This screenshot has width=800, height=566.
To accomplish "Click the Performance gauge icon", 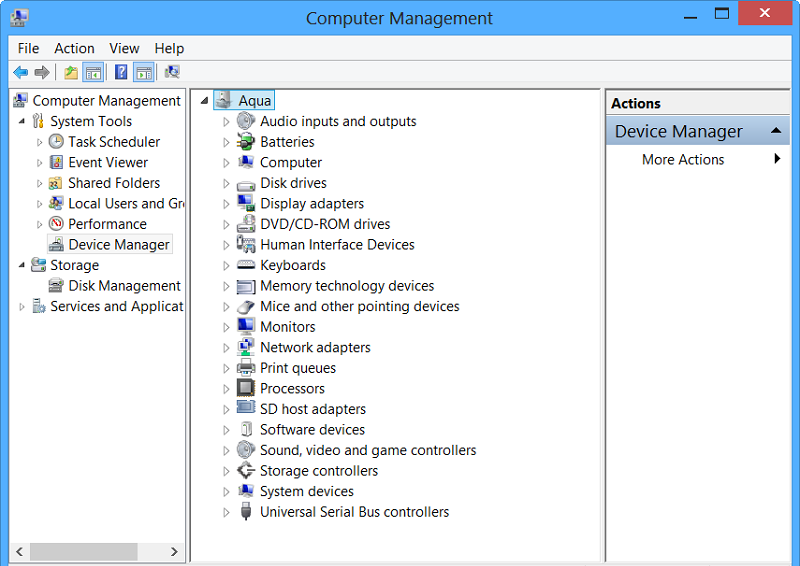I will pos(56,224).
